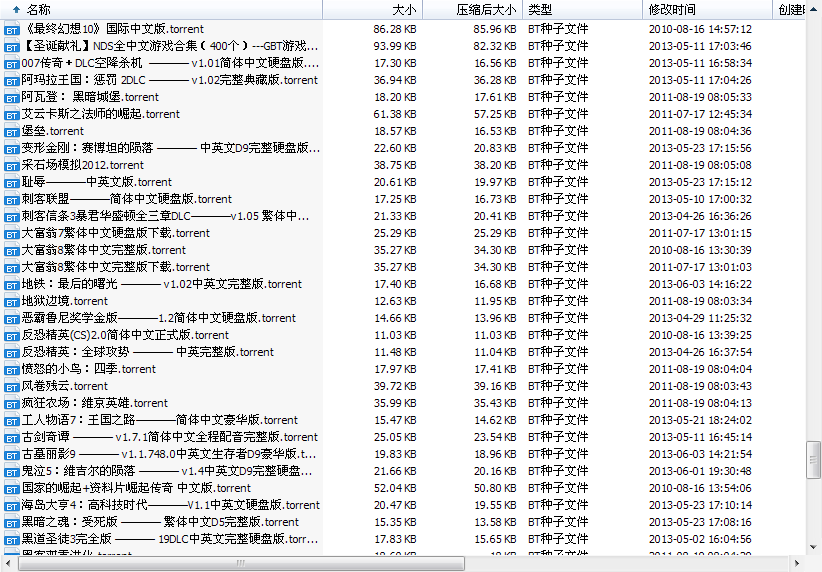Sort by the 修改时间 column header
The height and width of the screenshot is (572, 822).
pos(708,9)
